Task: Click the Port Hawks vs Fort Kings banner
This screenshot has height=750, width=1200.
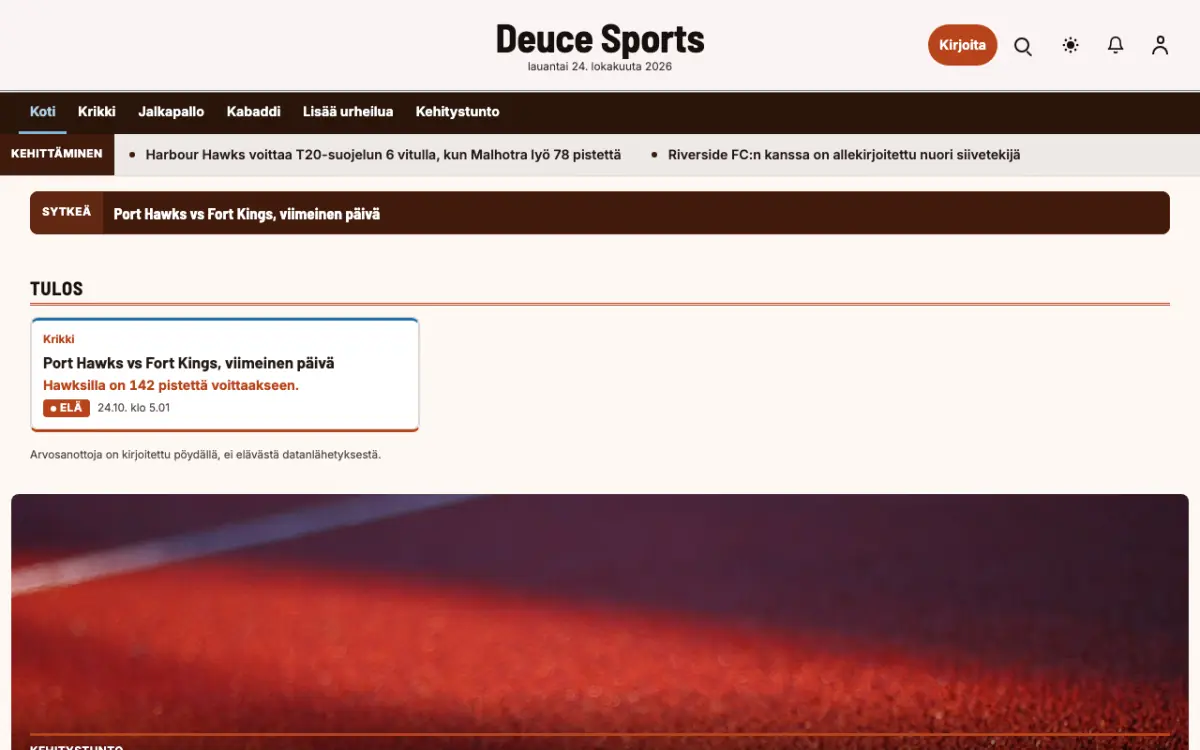Action: 600,213
